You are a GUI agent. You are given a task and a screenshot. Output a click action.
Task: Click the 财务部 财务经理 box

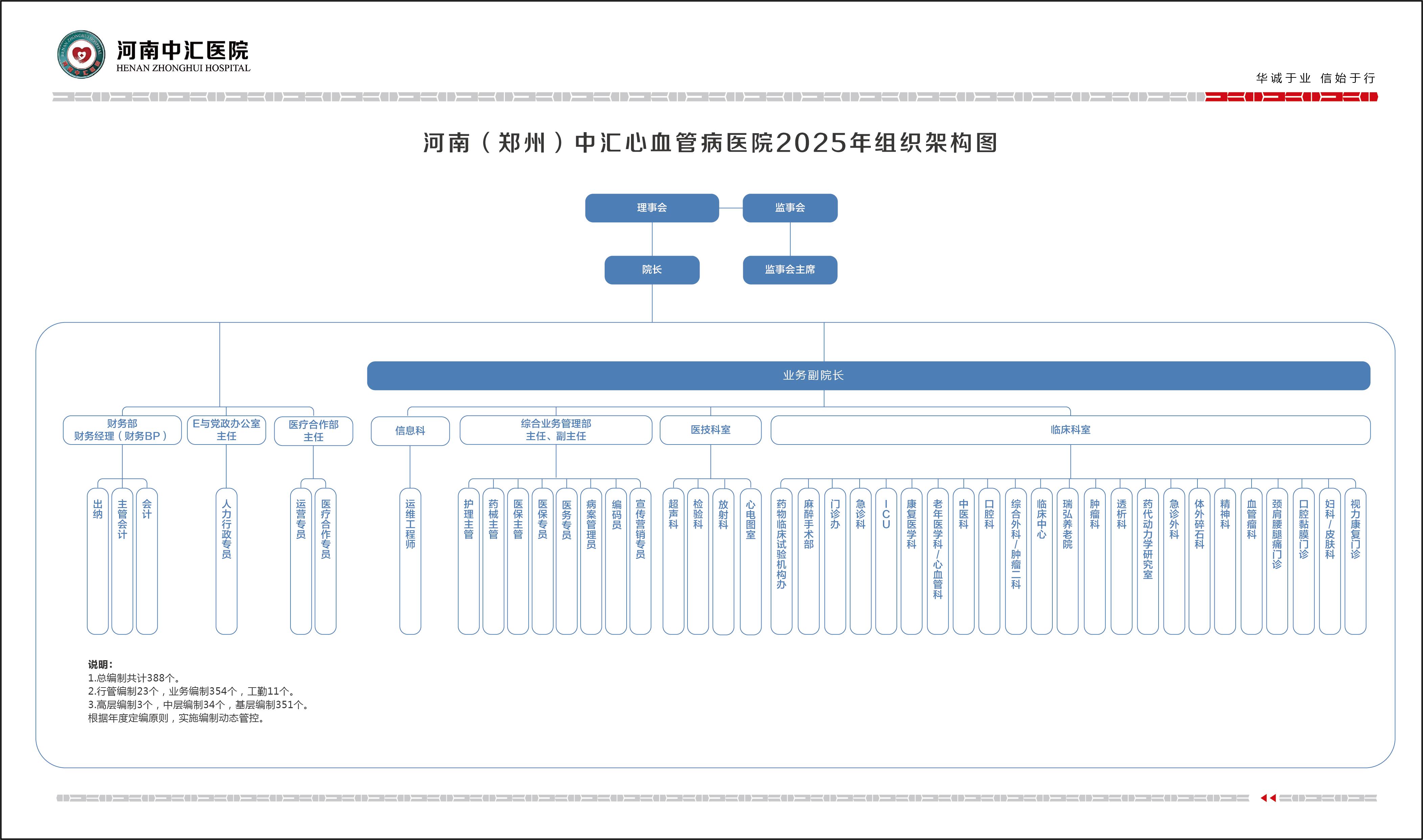[x=122, y=430]
